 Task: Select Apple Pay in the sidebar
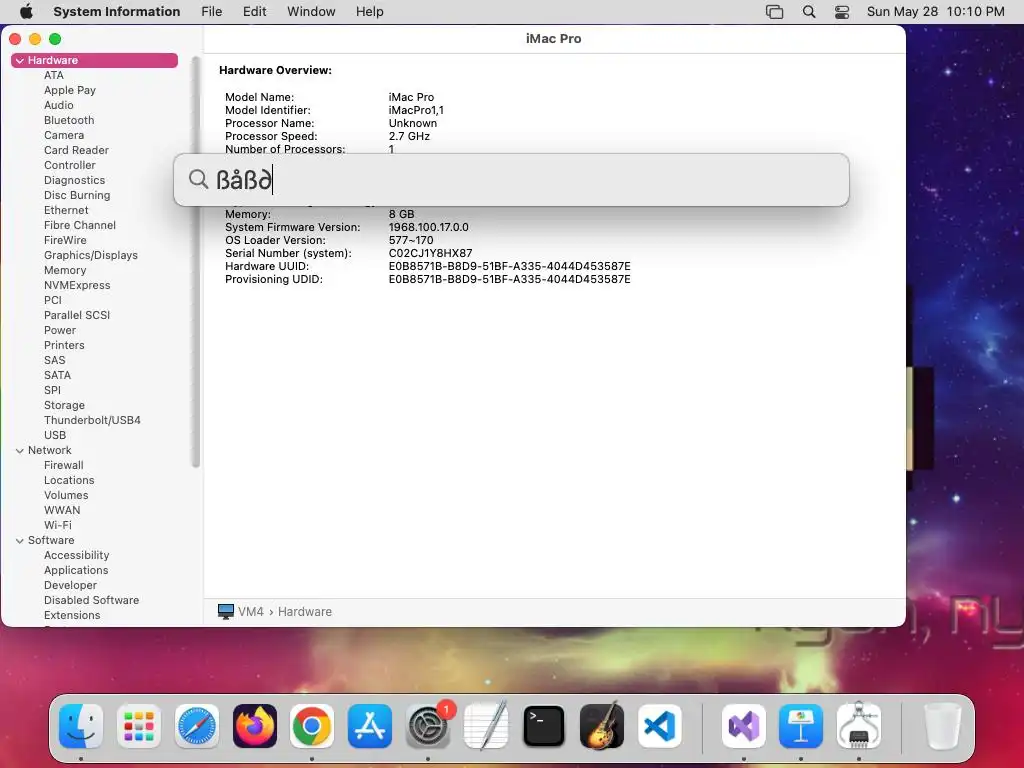(70, 90)
